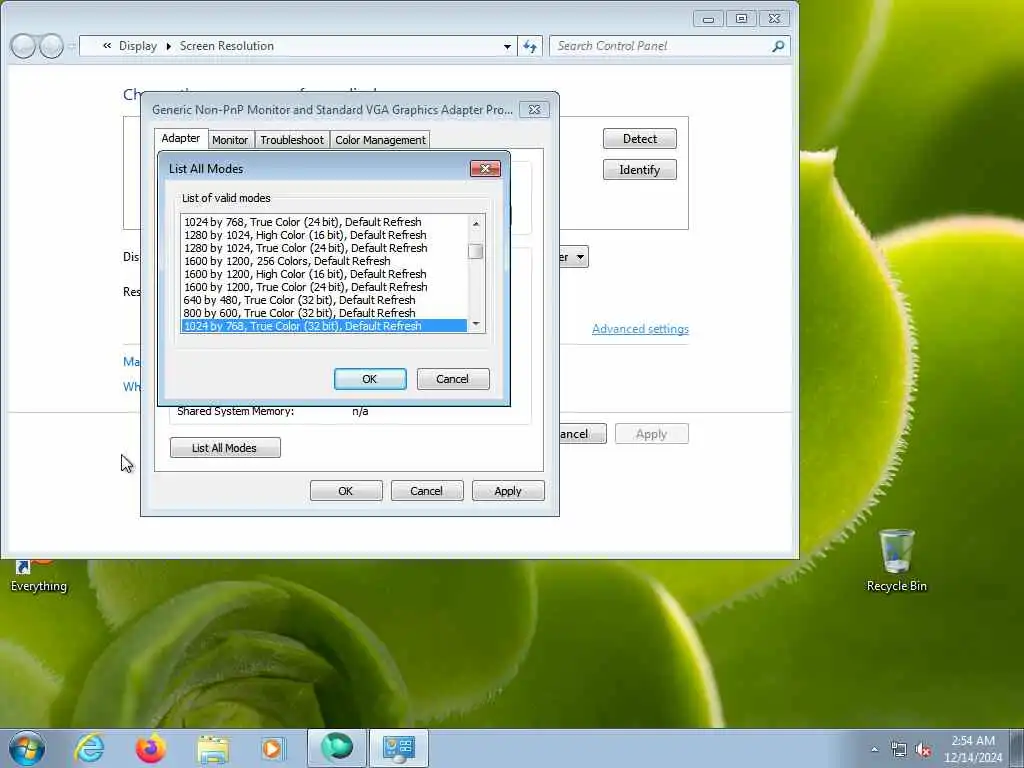
Task: Select 1024 by 768, True Color (24 bit)
Action: point(324,222)
